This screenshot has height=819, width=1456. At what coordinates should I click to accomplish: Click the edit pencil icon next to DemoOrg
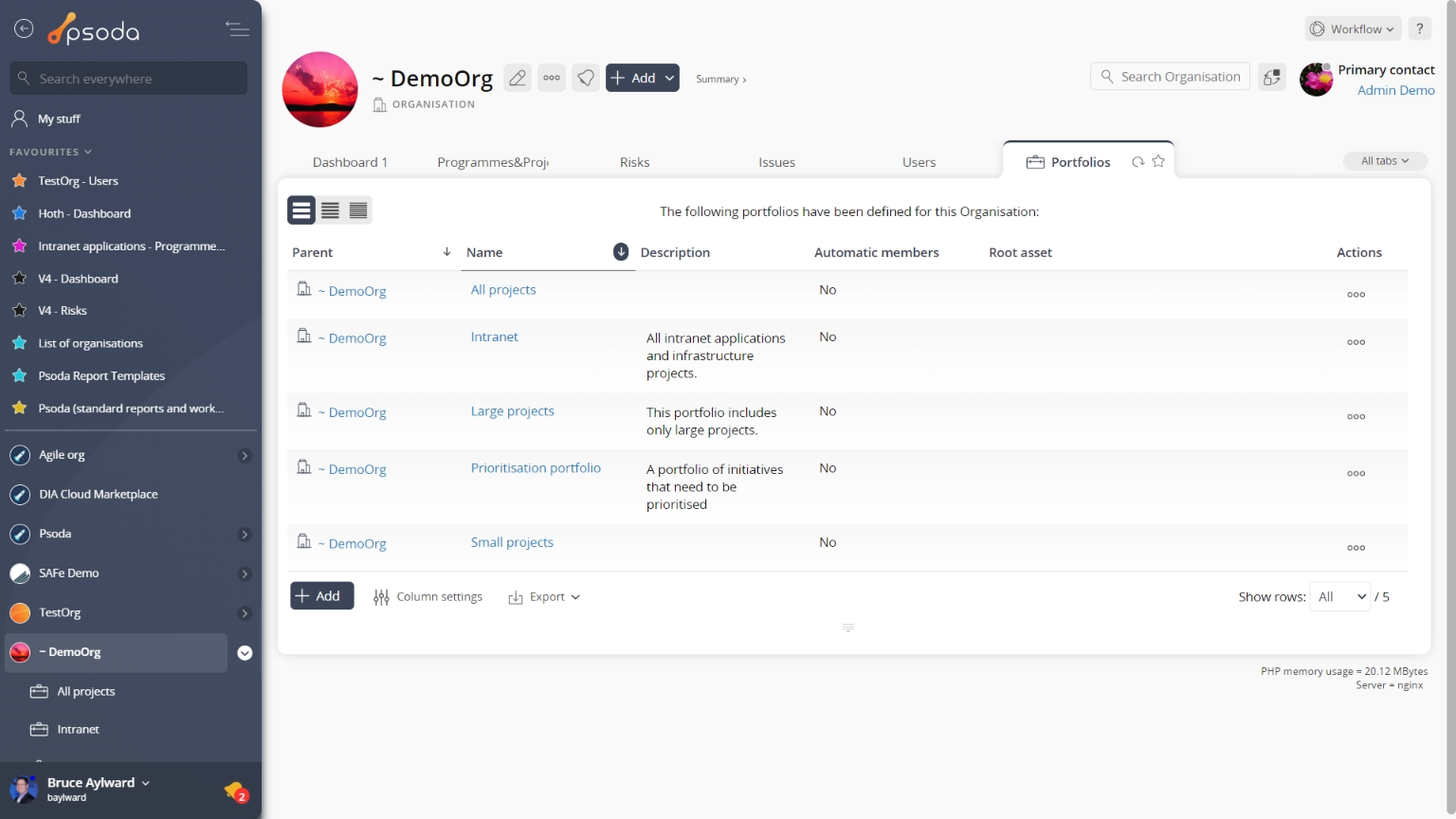(x=518, y=78)
